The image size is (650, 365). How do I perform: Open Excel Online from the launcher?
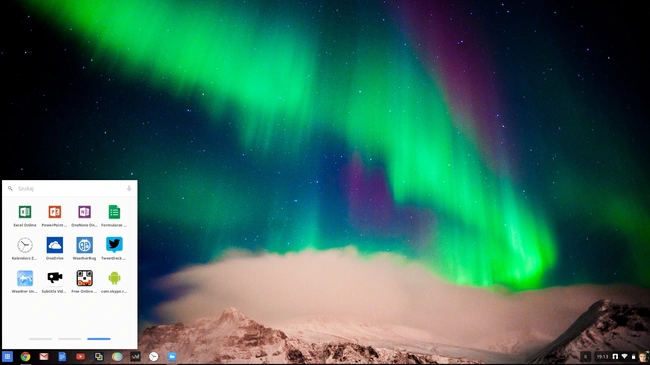(x=25, y=216)
